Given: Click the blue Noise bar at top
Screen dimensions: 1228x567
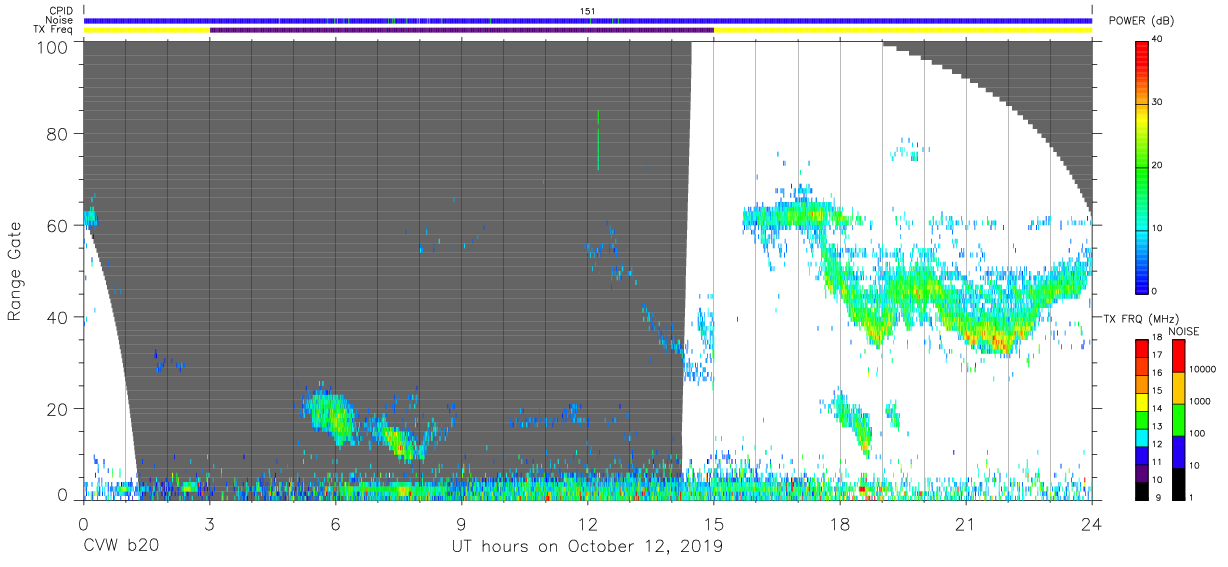Looking at the screenshot, I should 588,20.
